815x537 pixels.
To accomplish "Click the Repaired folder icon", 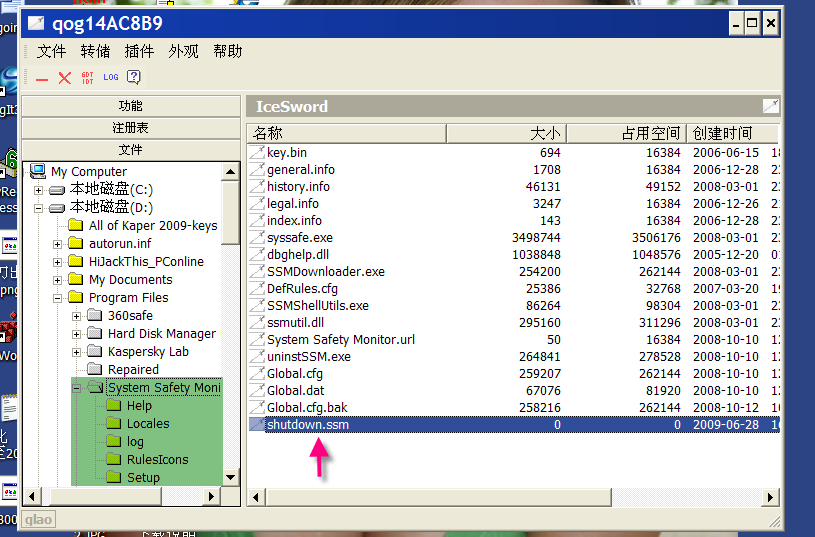I will point(95,369).
